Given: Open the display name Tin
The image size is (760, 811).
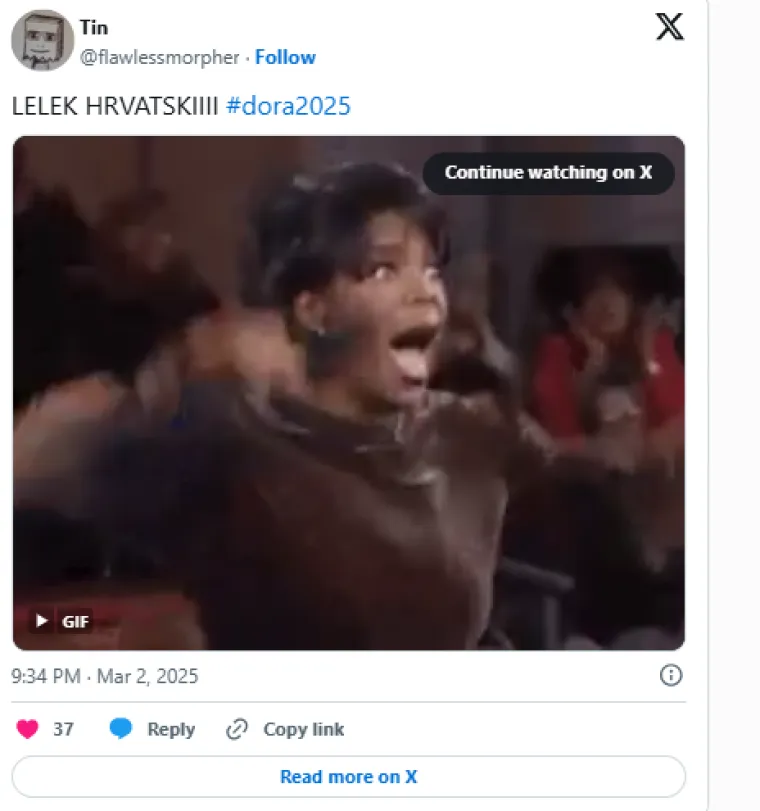Looking at the screenshot, I should coord(94,27).
